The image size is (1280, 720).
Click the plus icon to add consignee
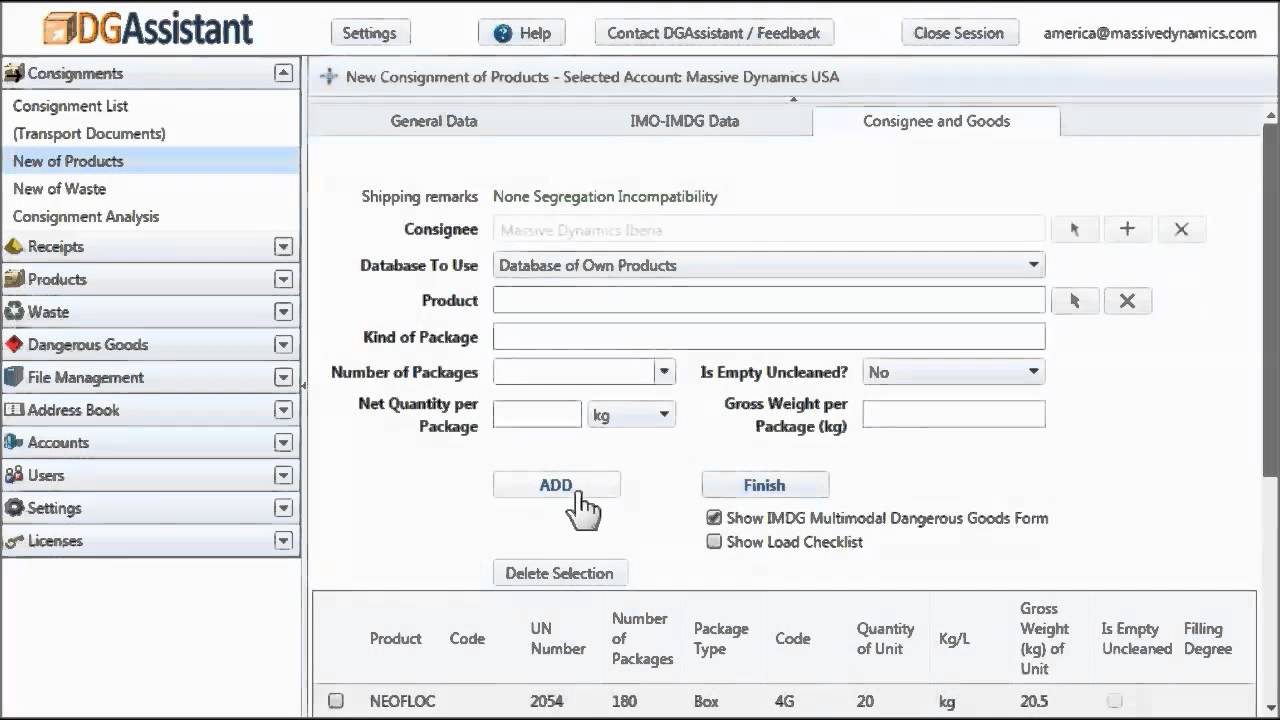(1127, 229)
